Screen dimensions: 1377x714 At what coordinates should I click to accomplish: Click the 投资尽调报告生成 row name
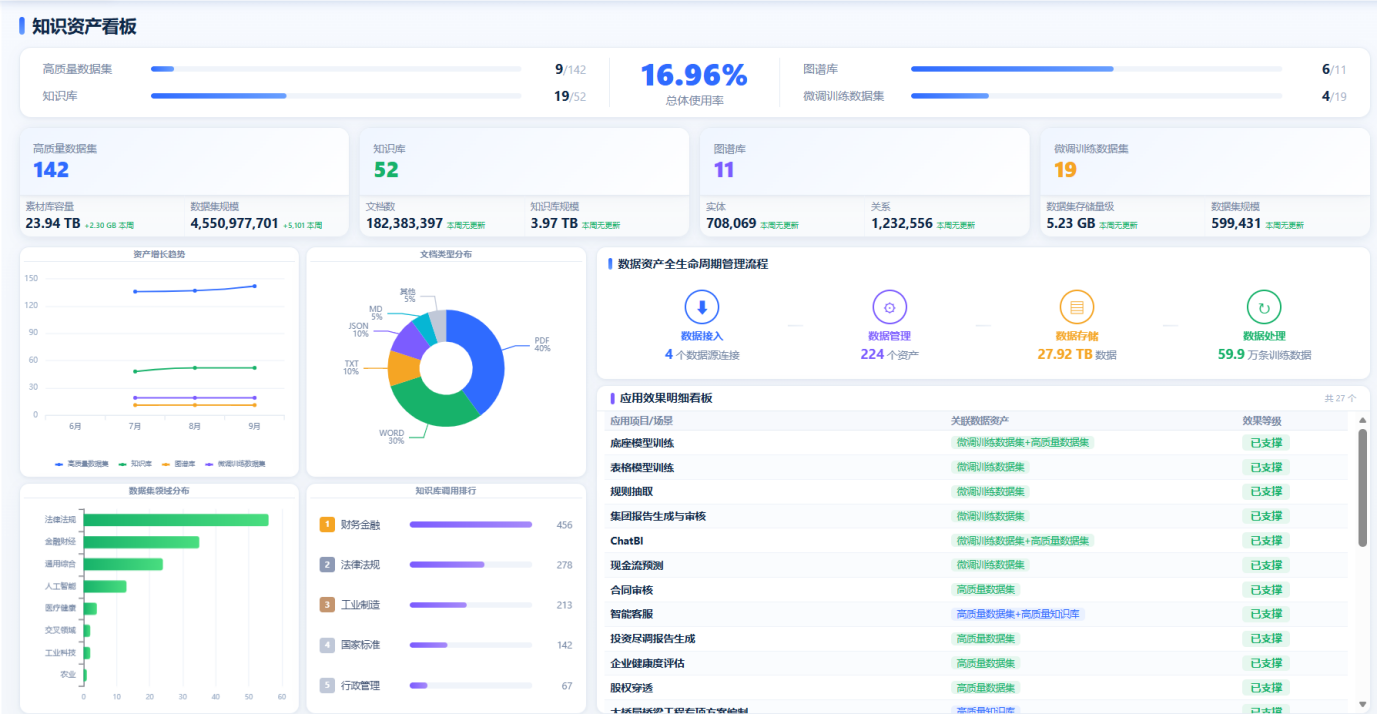click(652, 639)
